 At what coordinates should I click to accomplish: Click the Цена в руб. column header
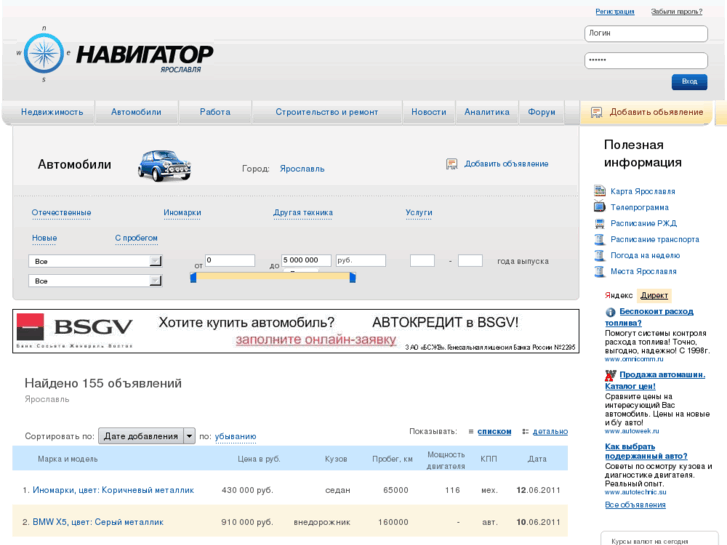(x=259, y=459)
